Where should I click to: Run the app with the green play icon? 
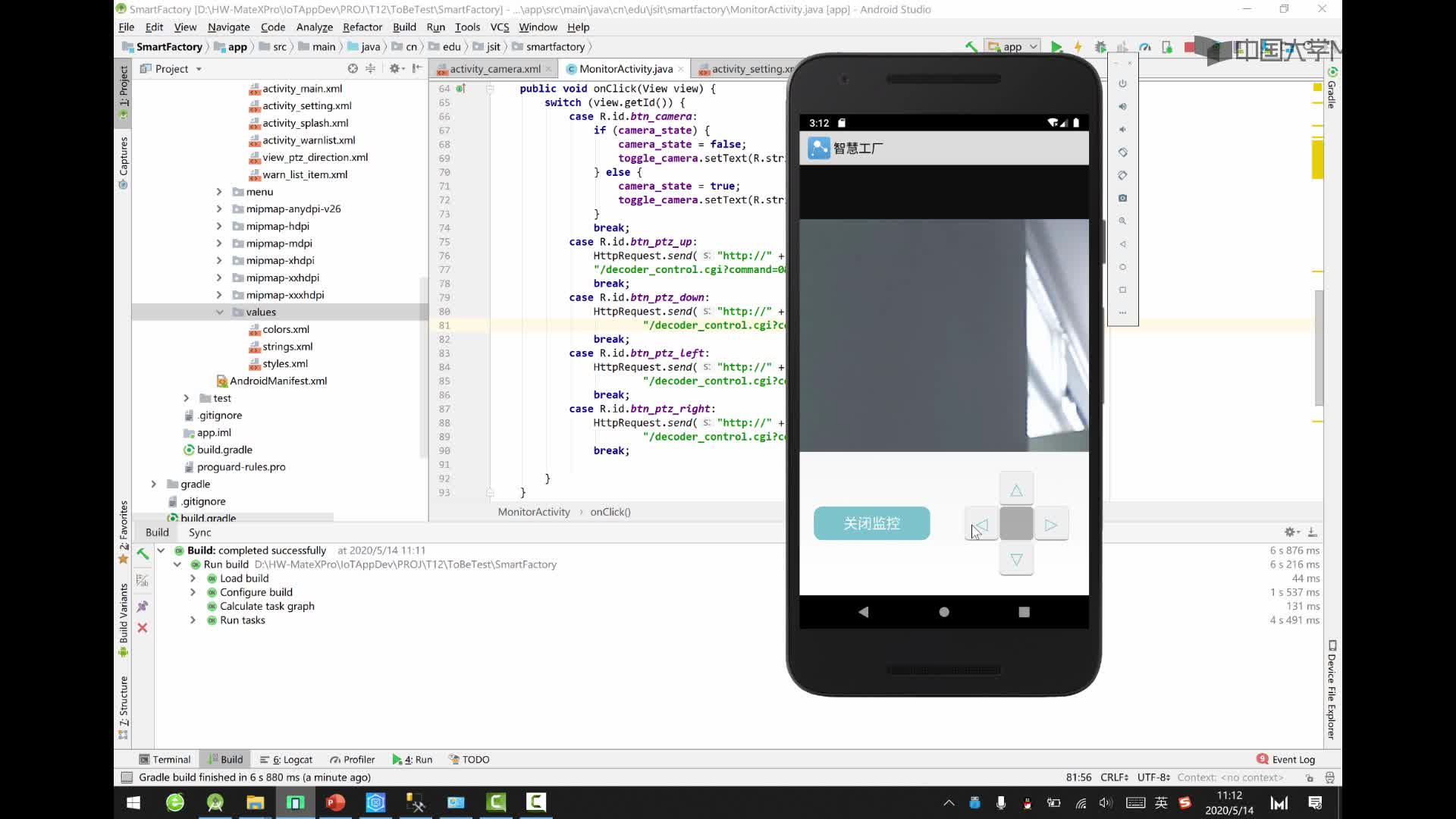[1056, 47]
